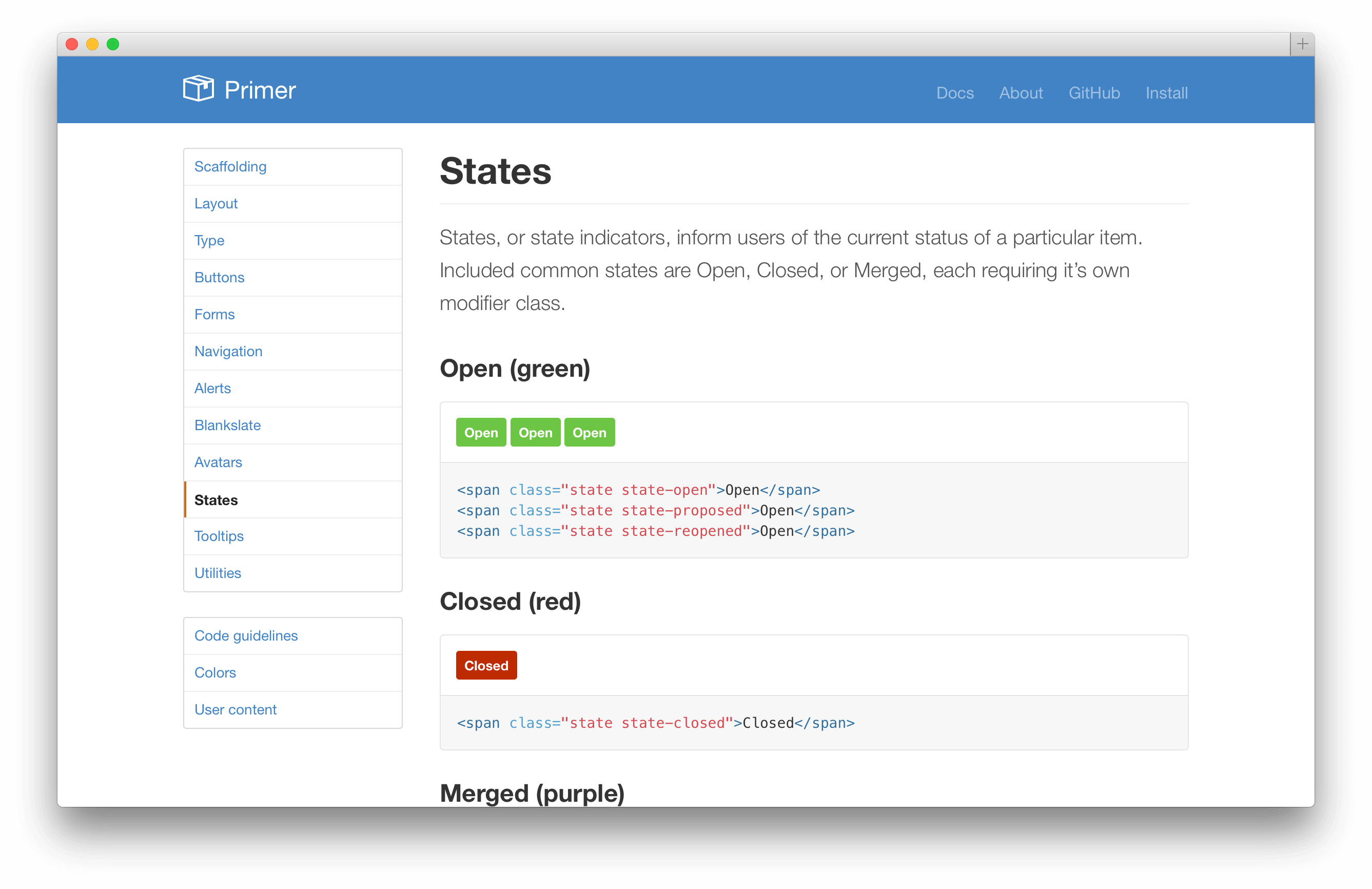Click the red Closed state badge

click(x=486, y=665)
